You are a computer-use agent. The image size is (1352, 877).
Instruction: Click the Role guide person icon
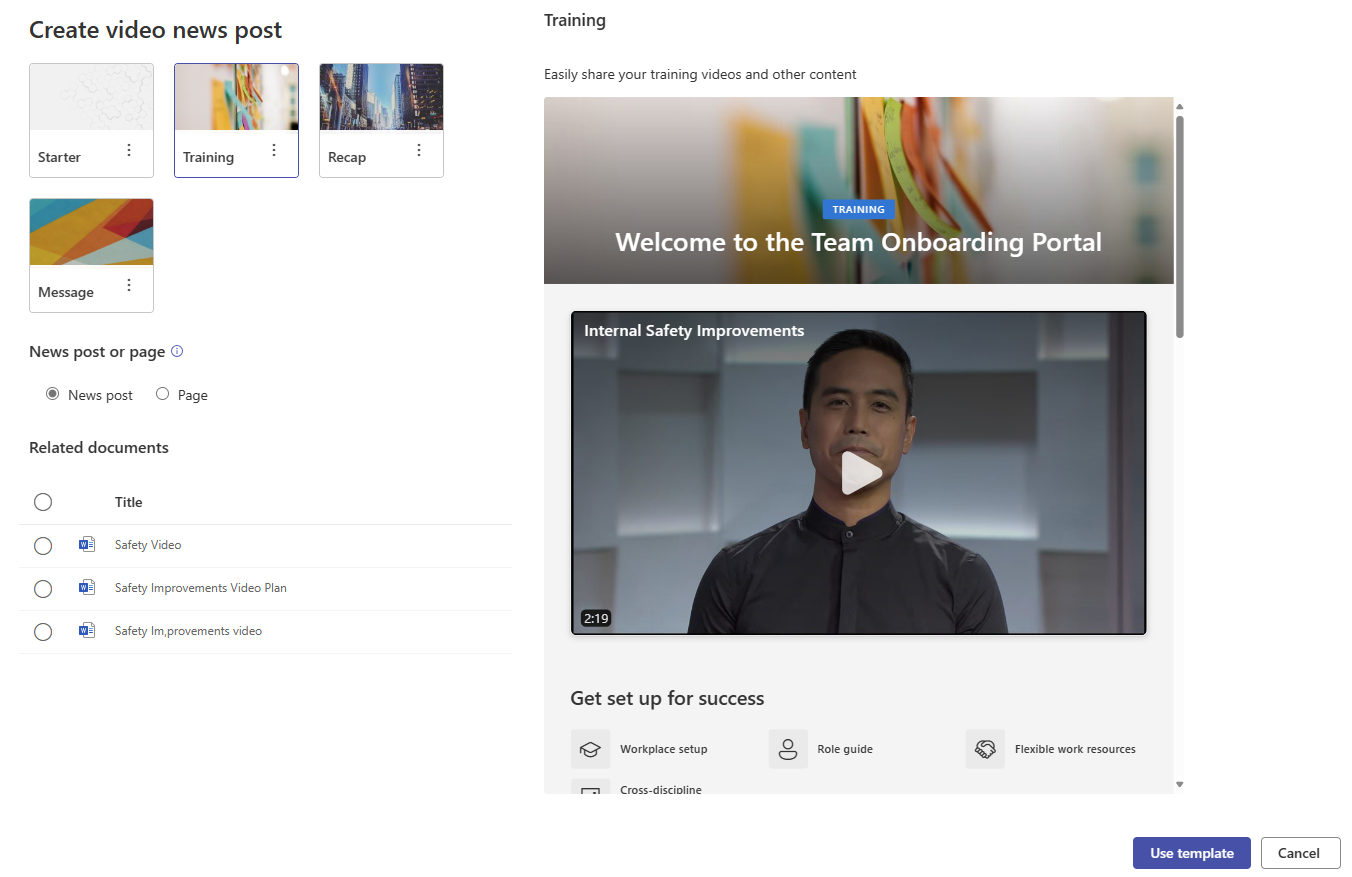tap(788, 749)
